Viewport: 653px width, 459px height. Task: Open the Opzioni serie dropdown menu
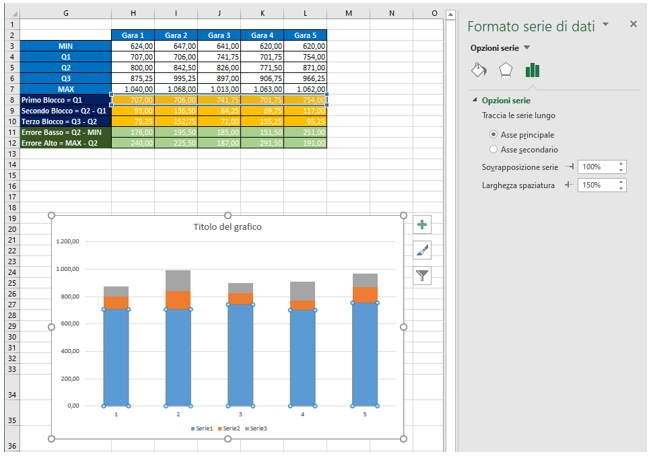527,48
